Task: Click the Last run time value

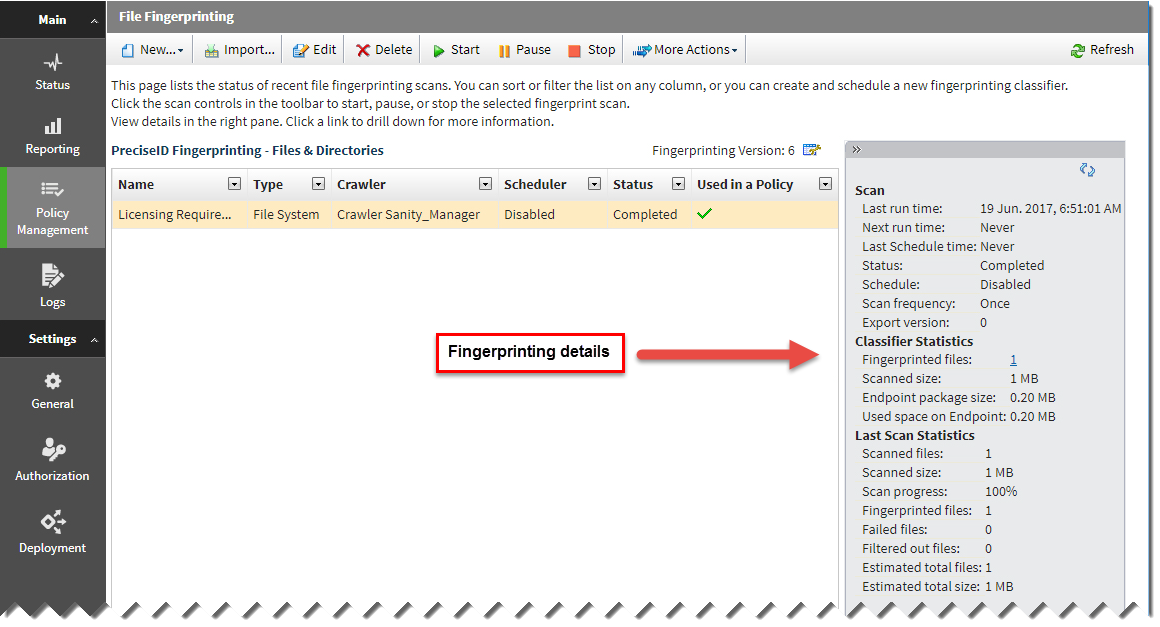Action: pos(1051,209)
